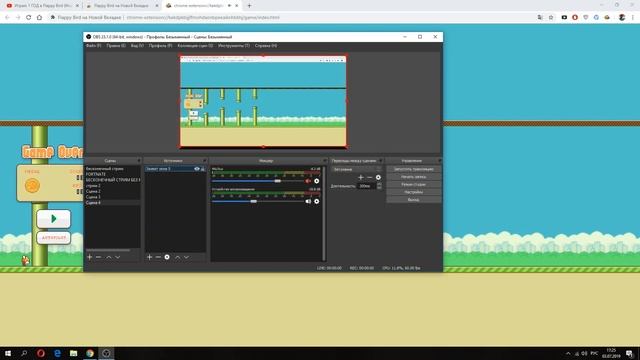Open the Справка menu
The width and height of the screenshot is (640, 360).
point(266,46)
